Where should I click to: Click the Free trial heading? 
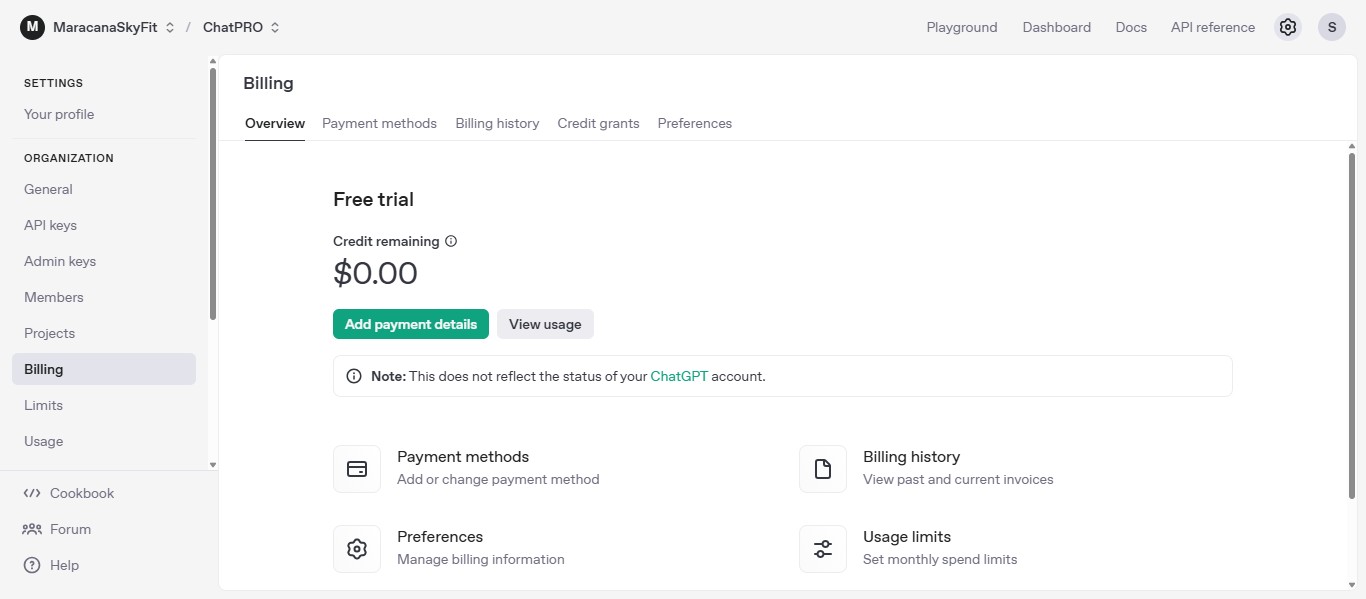373,199
